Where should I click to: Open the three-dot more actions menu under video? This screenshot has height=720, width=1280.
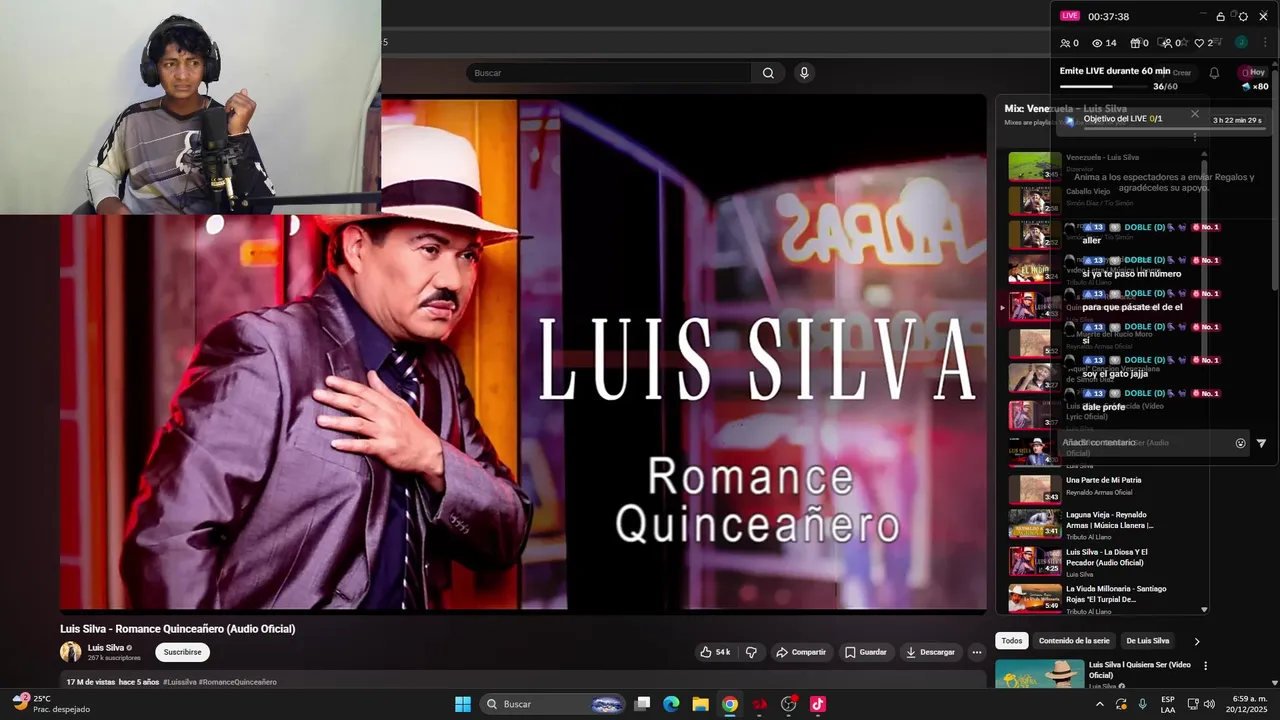[977, 652]
